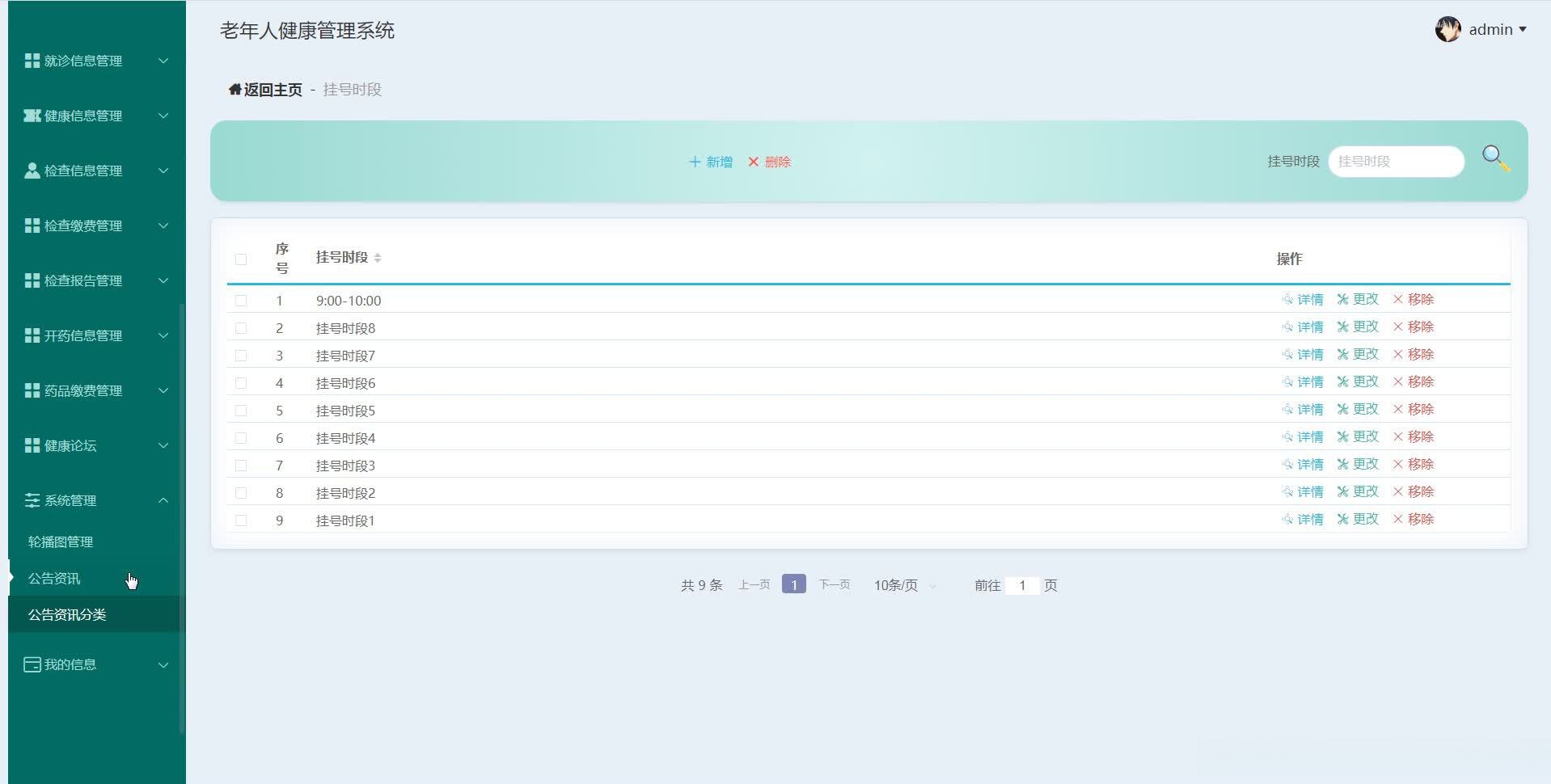The height and width of the screenshot is (784, 1551).
Task: Click the 开药信息管理 grid icon
Action: tap(32, 335)
